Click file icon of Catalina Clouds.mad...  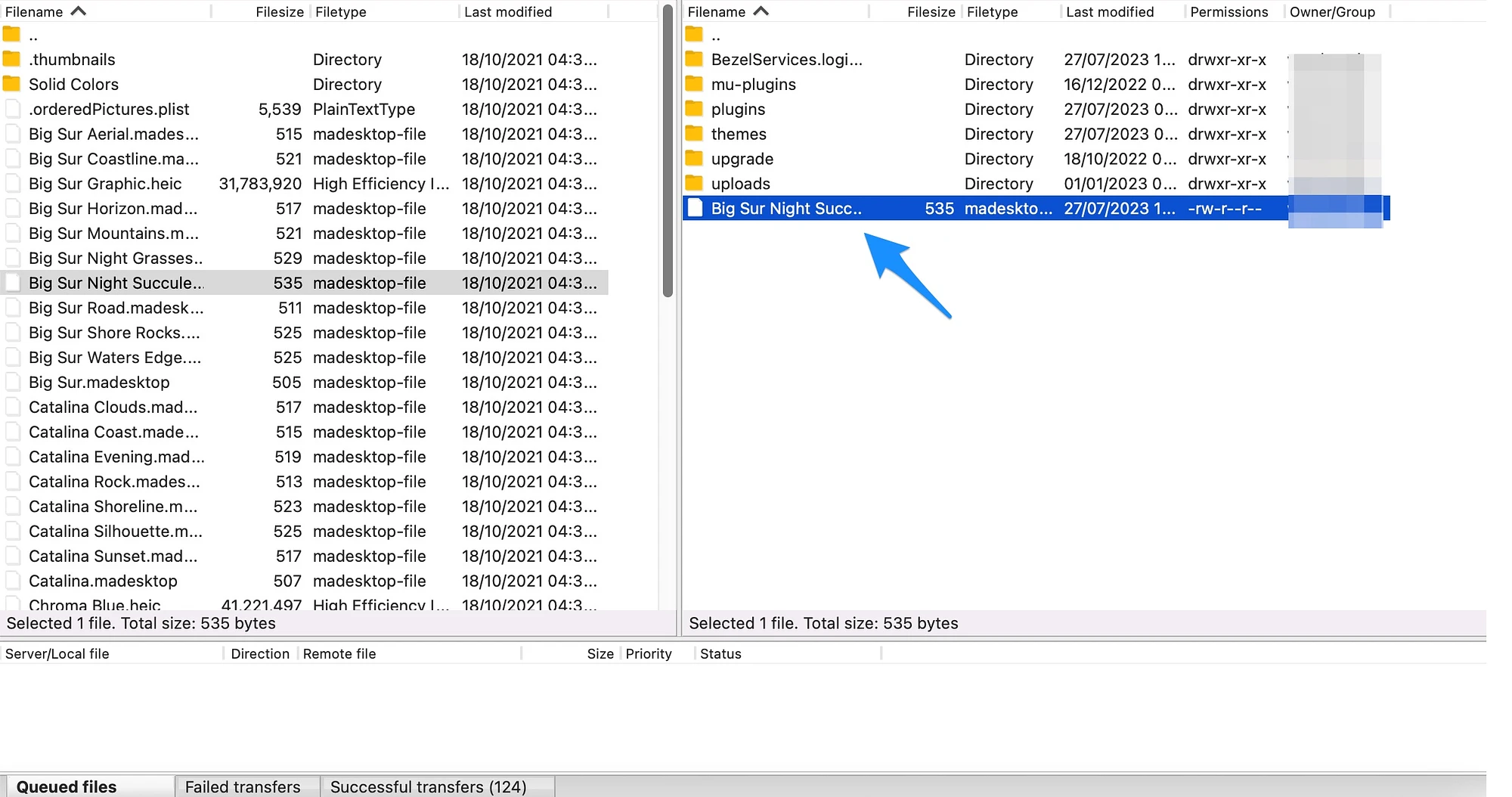(13, 407)
